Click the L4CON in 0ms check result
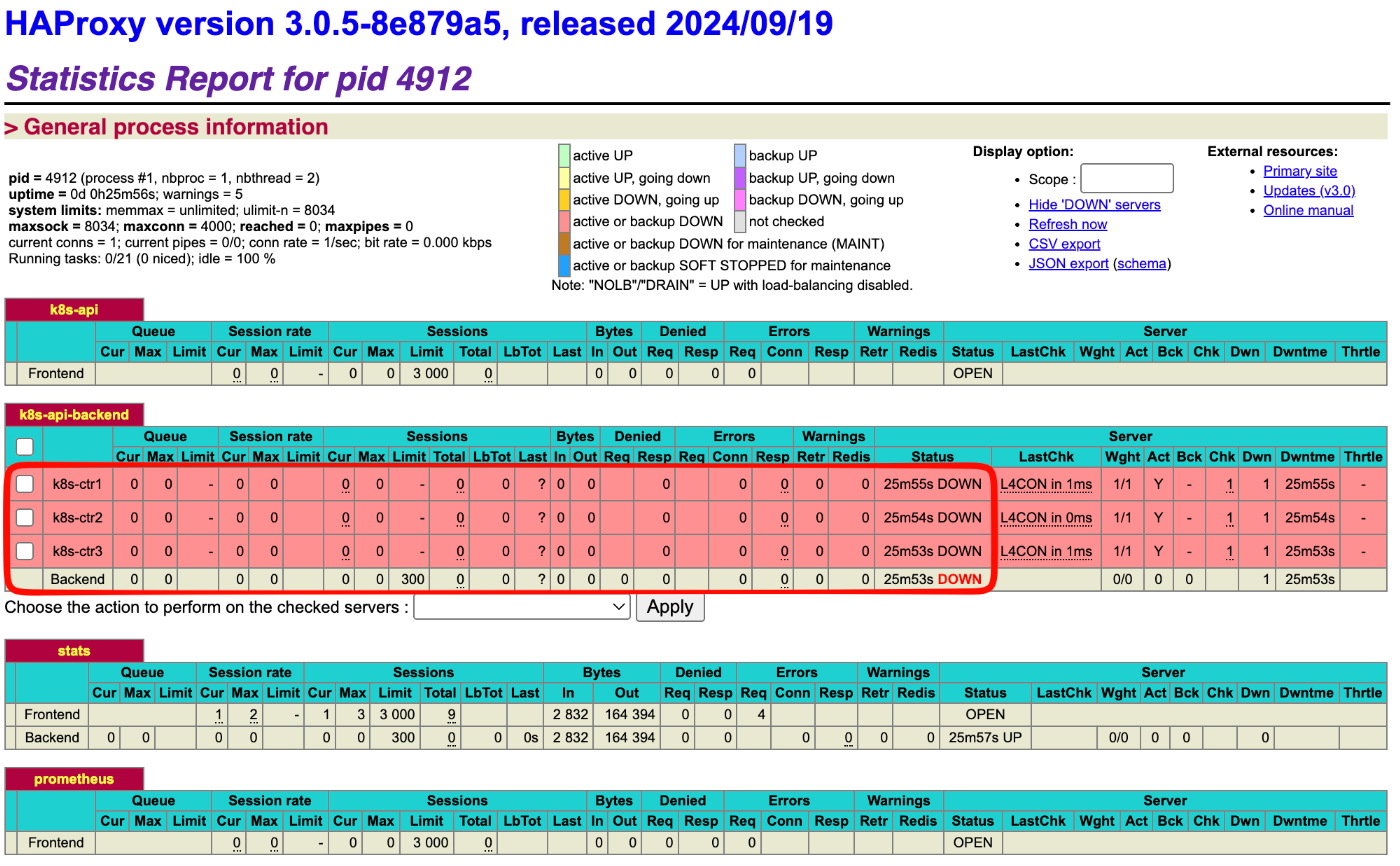Image resolution: width=1400 pixels, height=866 pixels. (x=1046, y=518)
